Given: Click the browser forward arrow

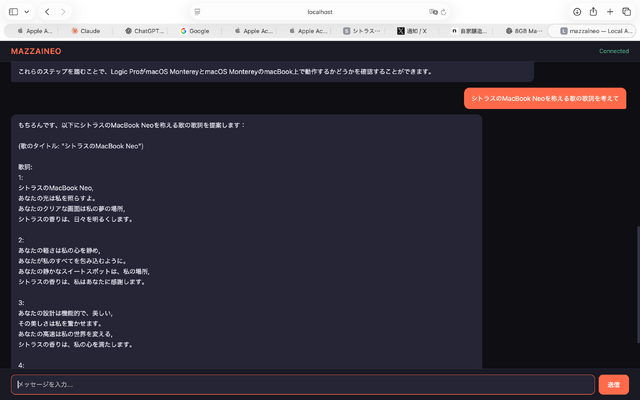Looking at the screenshot, I should click(64, 11).
